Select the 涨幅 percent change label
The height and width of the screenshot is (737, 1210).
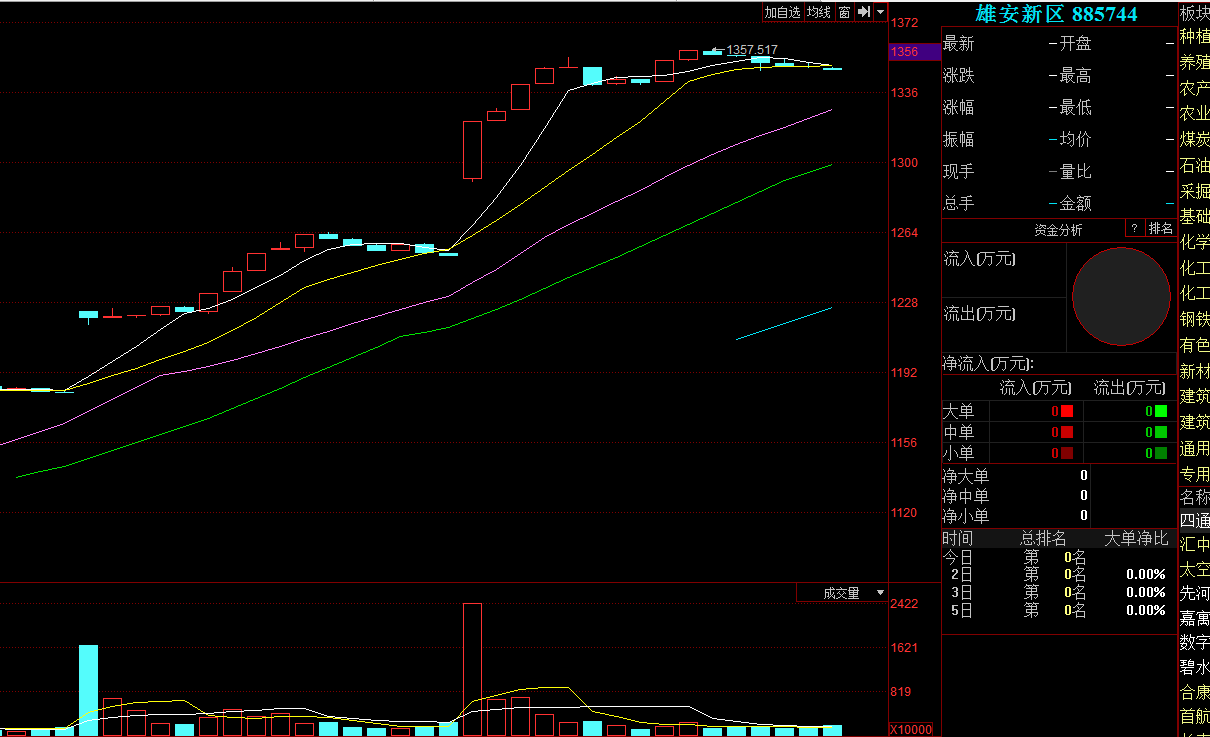pyautogui.click(x=958, y=108)
